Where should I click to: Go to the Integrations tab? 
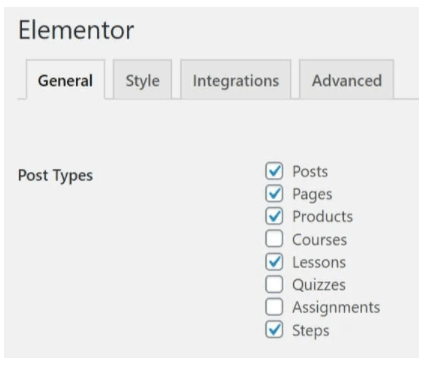click(x=236, y=80)
